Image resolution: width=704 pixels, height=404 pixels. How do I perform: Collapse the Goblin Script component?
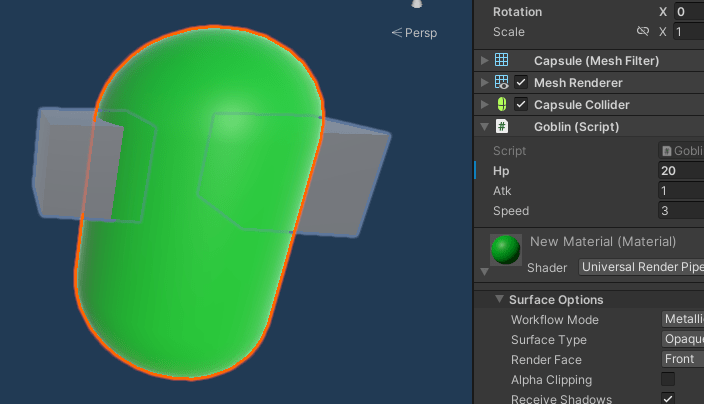pos(485,127)
